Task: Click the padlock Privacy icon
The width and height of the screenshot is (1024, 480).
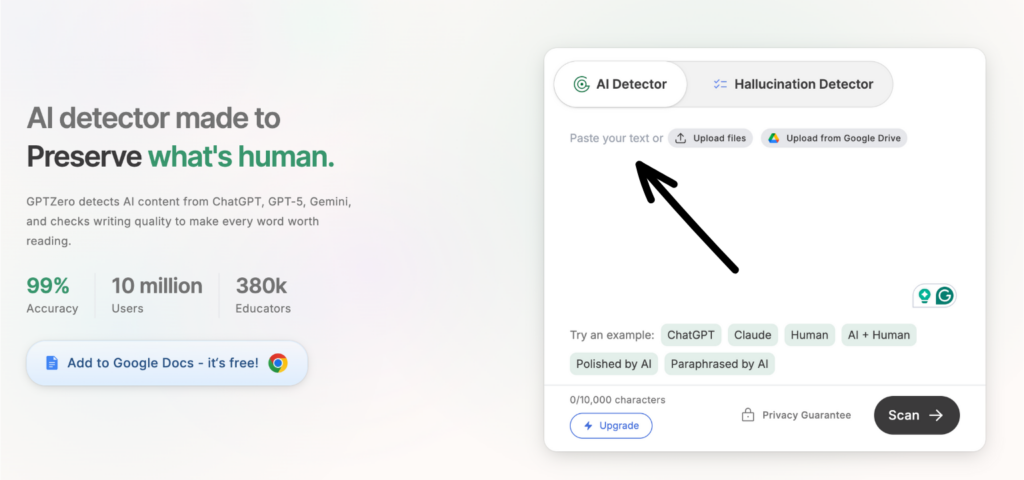Action: point(748,415)
